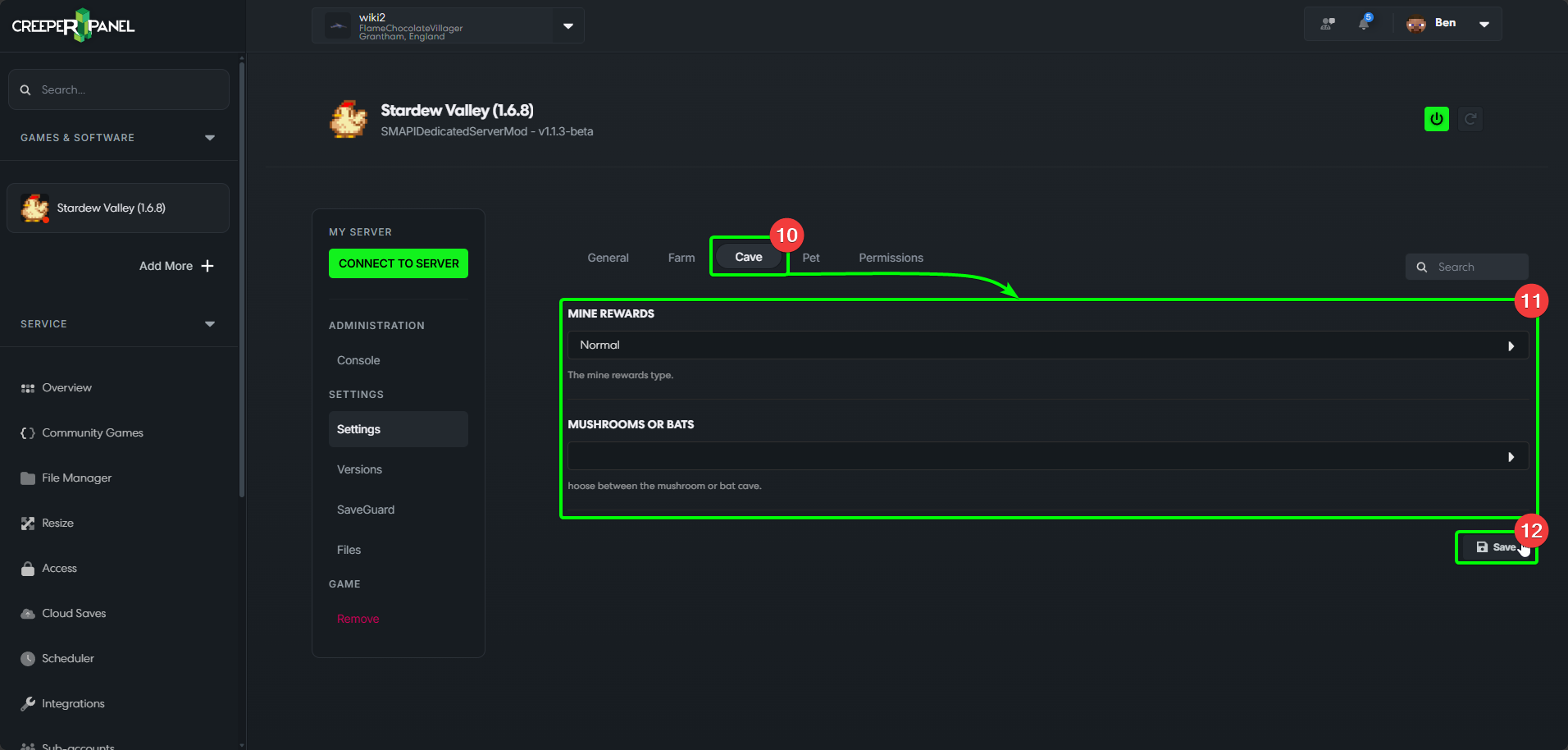Switch to the Farm tab

click(x=681, y=258)
